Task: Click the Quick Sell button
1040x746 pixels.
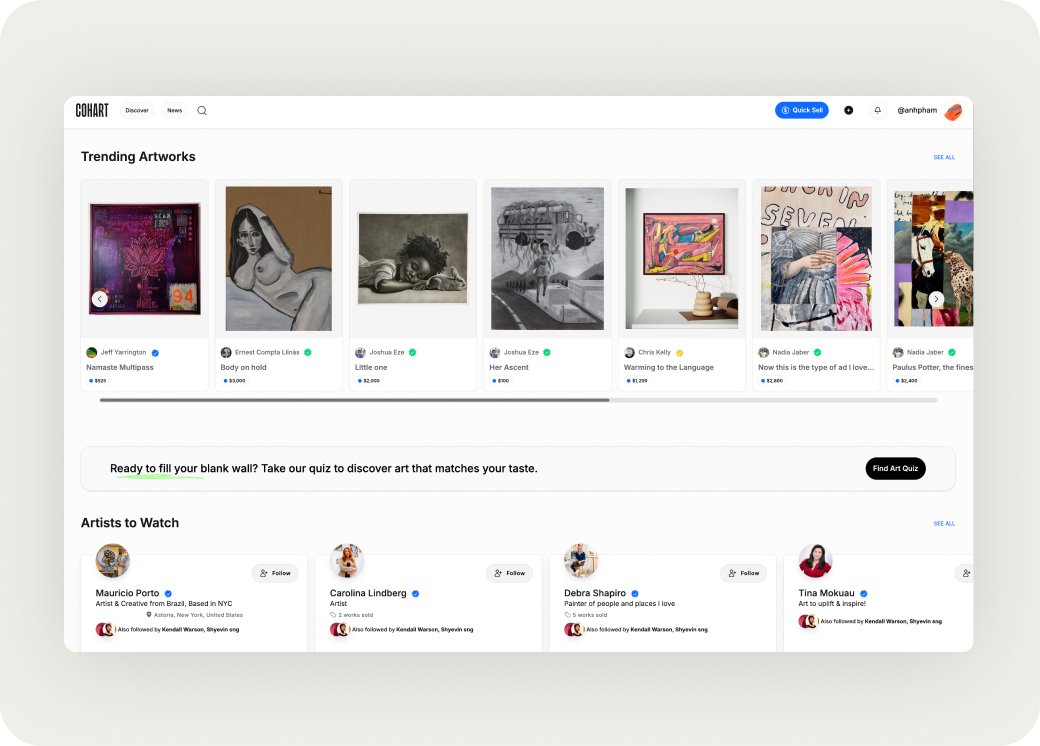Action: [x=802, y=110]
